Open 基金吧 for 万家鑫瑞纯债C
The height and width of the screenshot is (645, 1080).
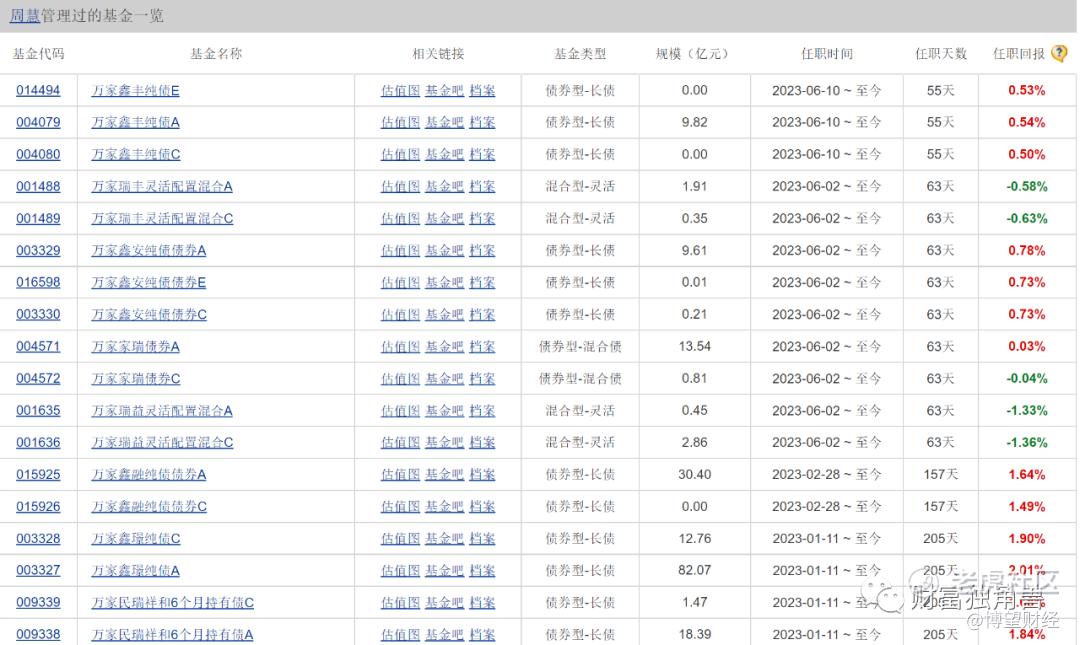pyautogui.click(x=444, y=539)
